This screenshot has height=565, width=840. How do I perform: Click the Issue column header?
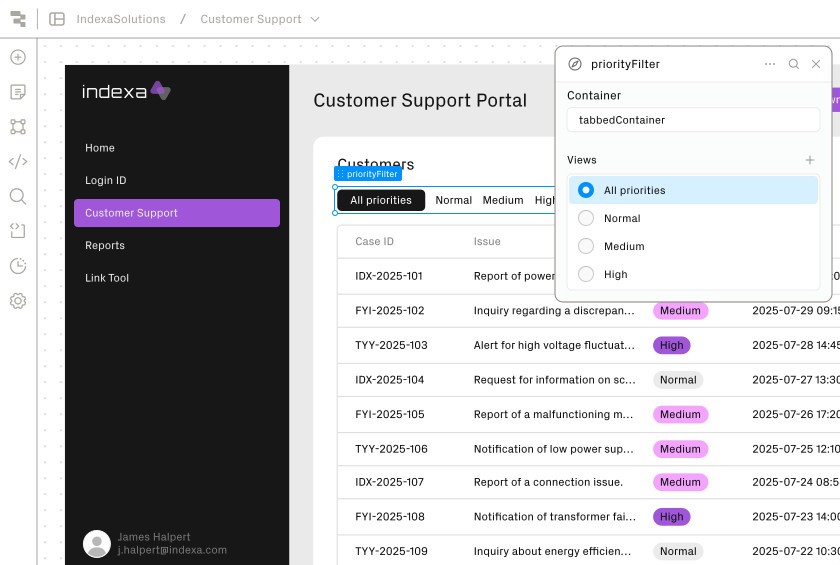pos(487,242)
